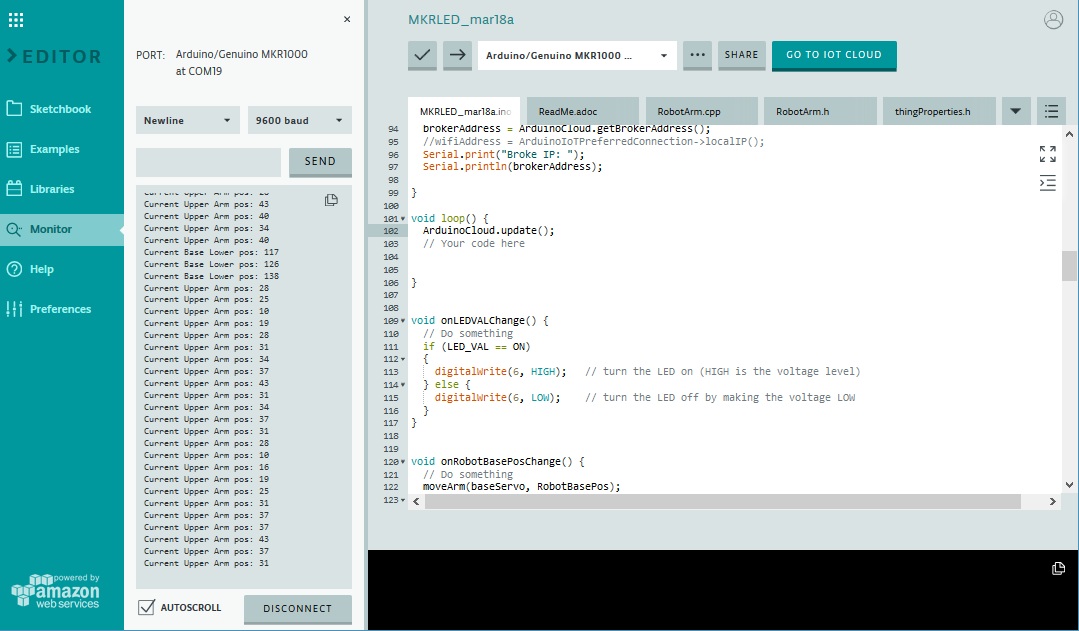Open the 9600 baud rate dropdown

click(299, 120)
